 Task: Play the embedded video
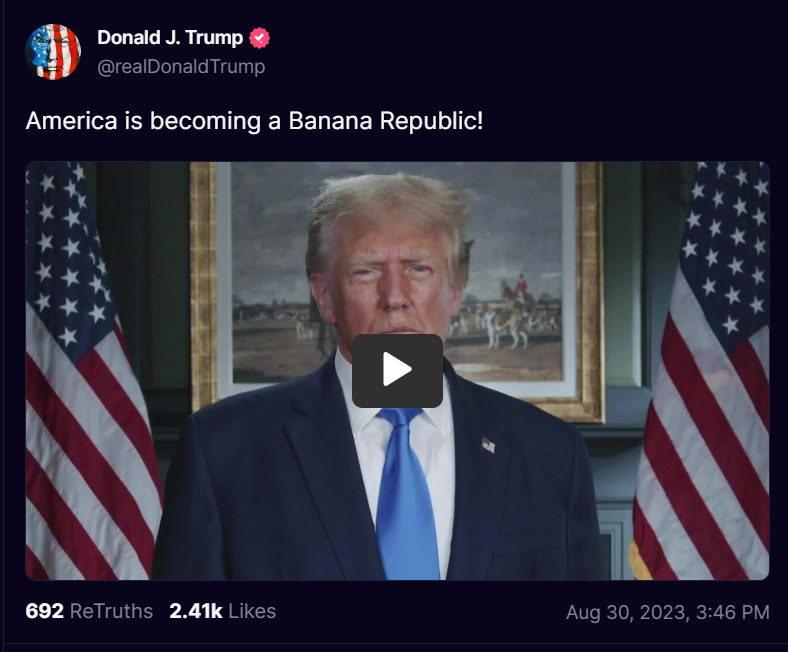pos(397,370)
